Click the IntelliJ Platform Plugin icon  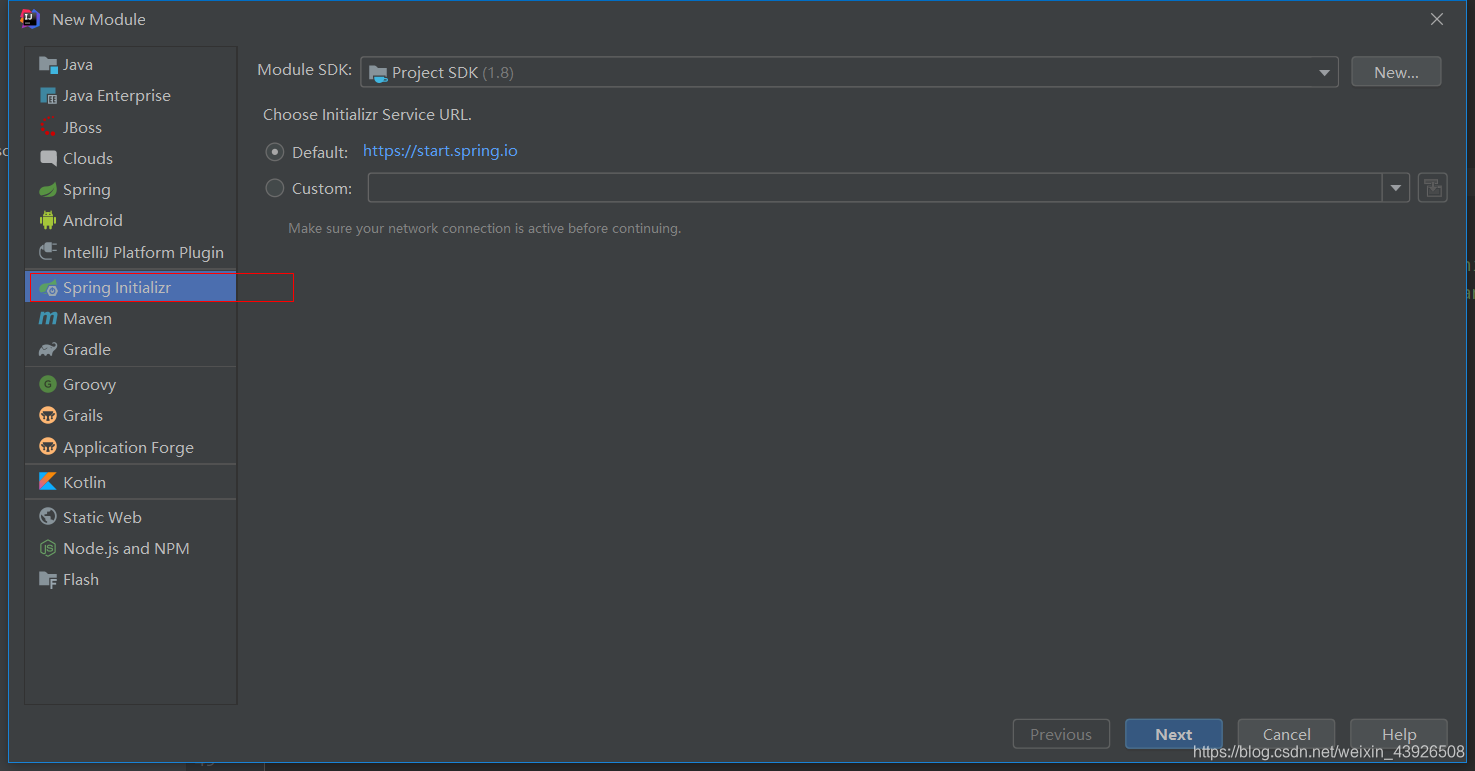[48, 252]
